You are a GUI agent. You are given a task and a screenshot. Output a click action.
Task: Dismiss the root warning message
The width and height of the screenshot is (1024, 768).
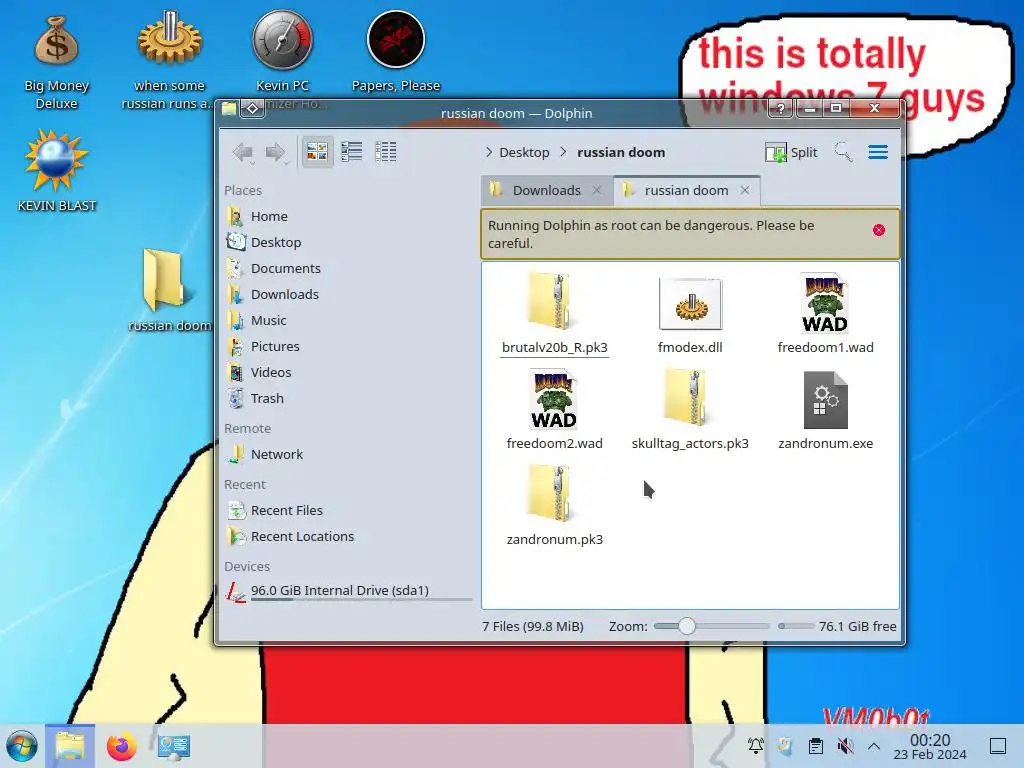click(878, 230)
